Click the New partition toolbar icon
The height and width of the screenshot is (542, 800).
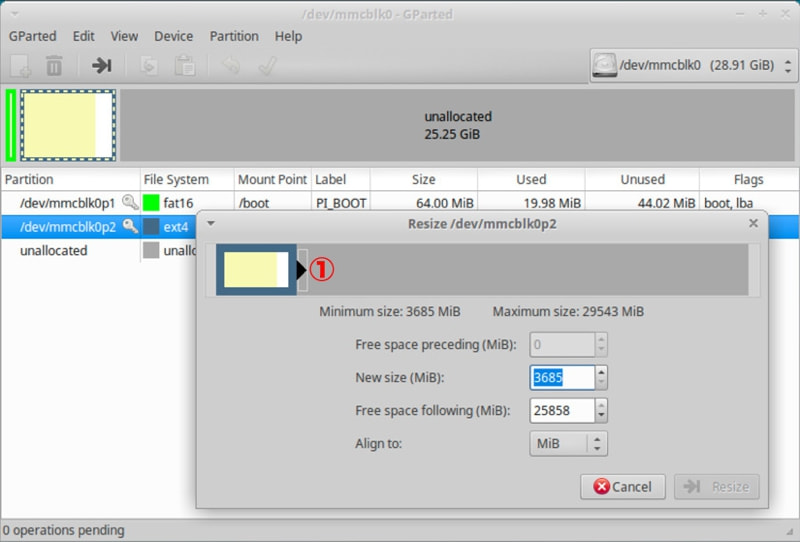tap(20, 66)
